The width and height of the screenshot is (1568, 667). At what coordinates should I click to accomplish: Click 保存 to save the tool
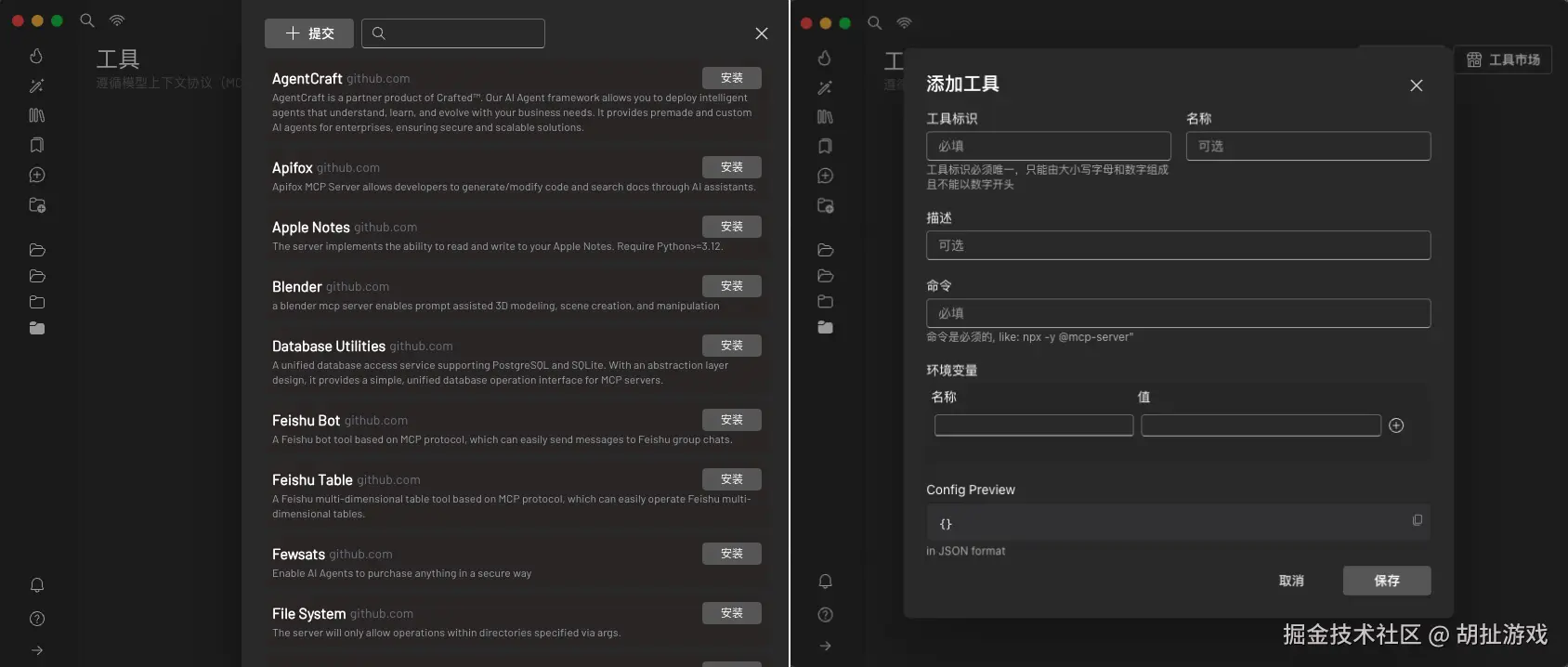coord(1387,581)
